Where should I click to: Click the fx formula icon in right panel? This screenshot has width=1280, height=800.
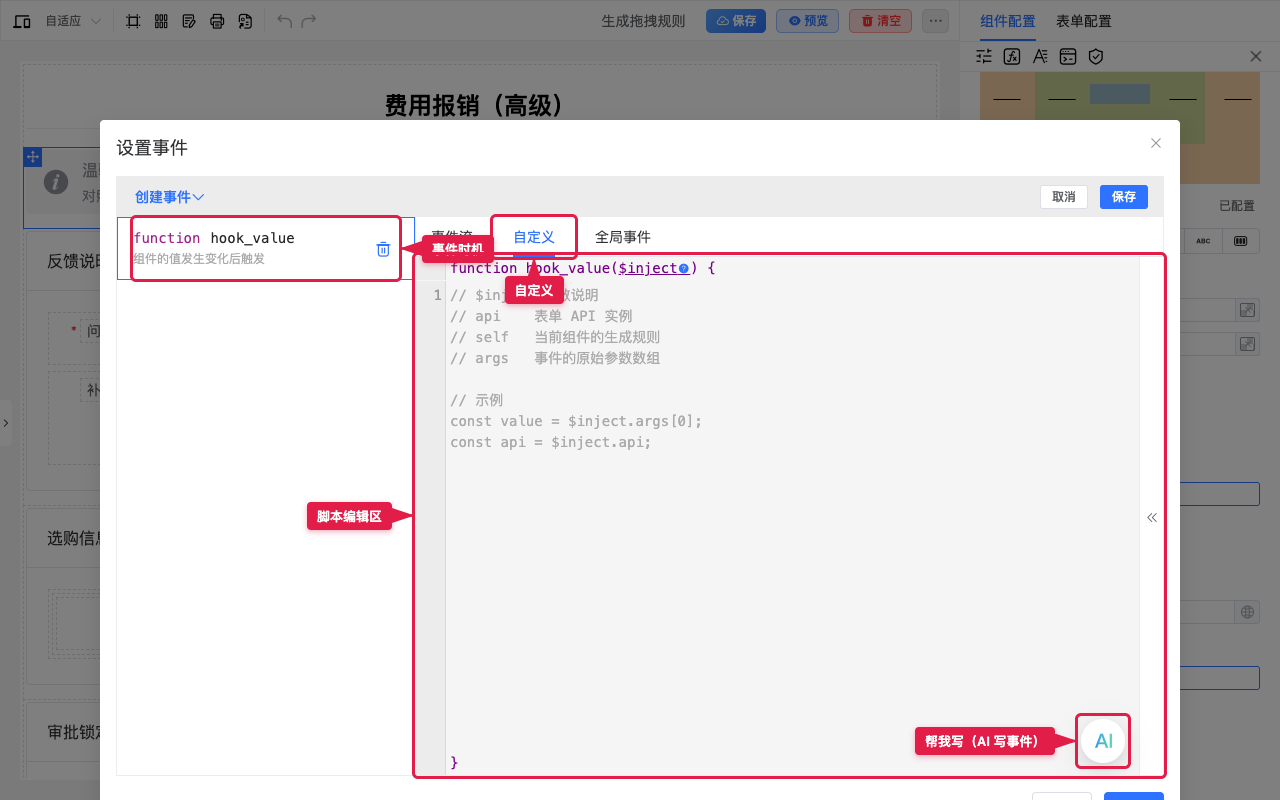1012,57
